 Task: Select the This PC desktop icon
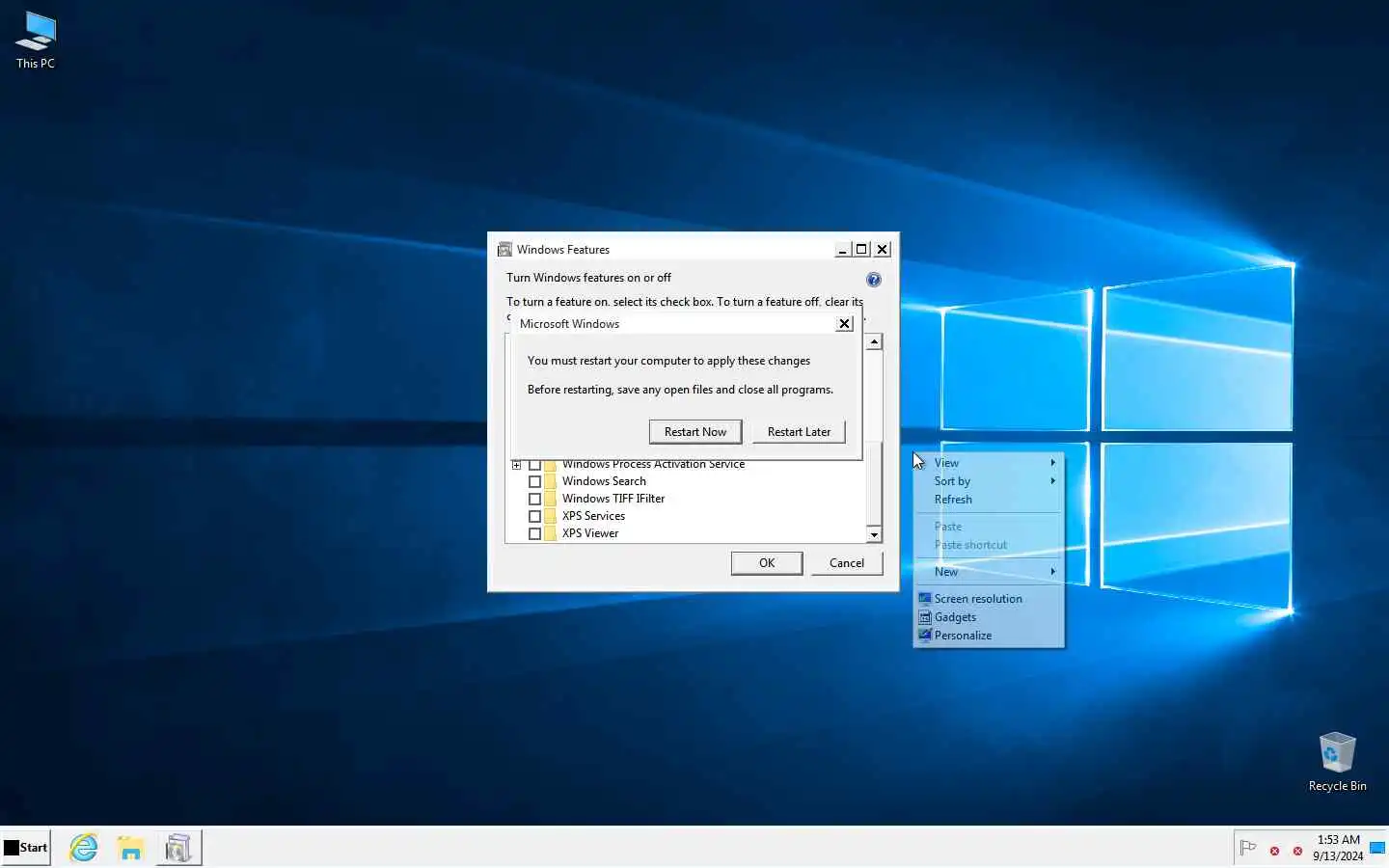(x=36, y=41)
